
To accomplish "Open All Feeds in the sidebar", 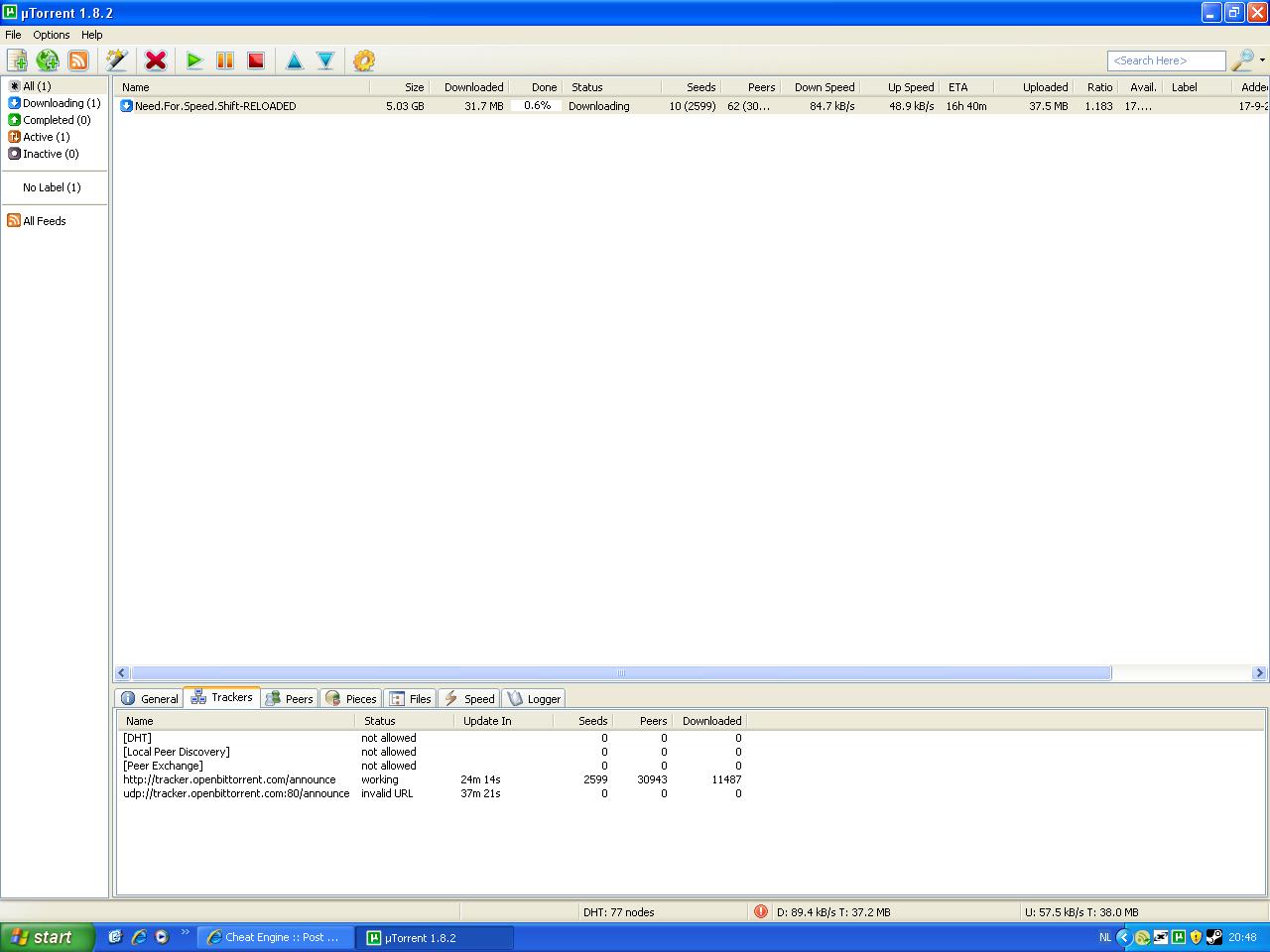I will point(37,221).
